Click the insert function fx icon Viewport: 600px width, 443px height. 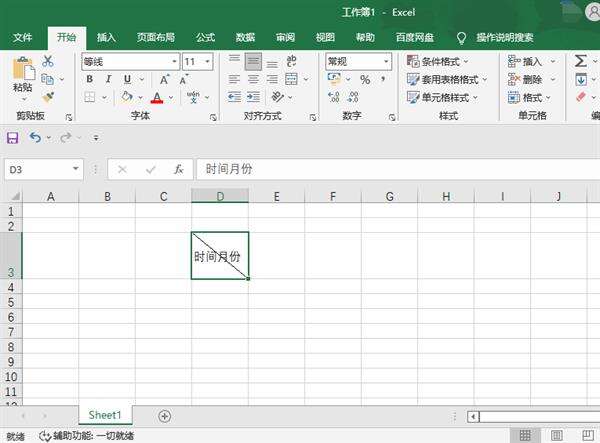(x=178, y=169)
